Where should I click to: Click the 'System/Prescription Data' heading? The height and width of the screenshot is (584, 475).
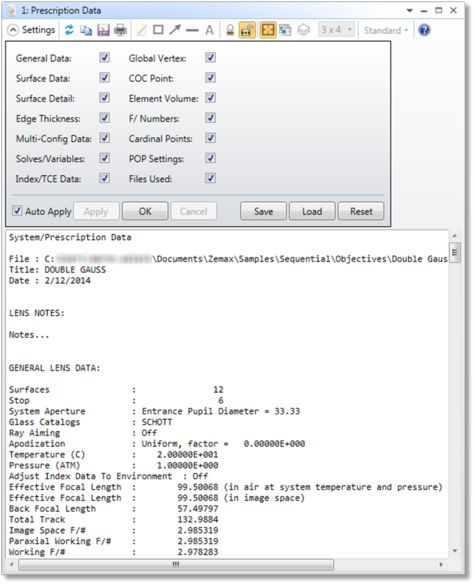pyautogui.click(x=70, y=237)
